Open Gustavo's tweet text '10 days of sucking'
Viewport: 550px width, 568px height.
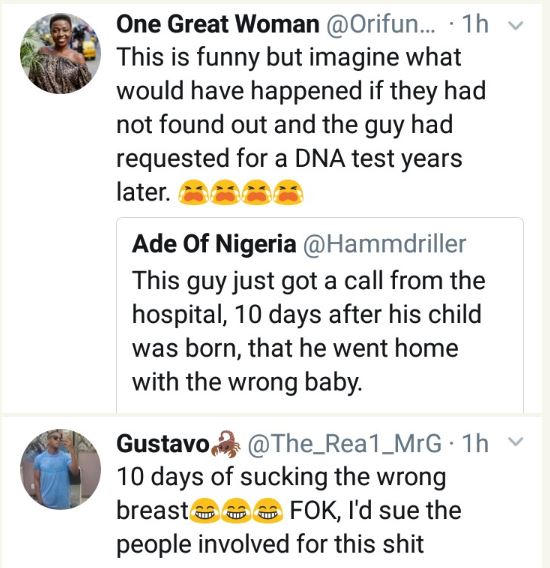point(289,510)
